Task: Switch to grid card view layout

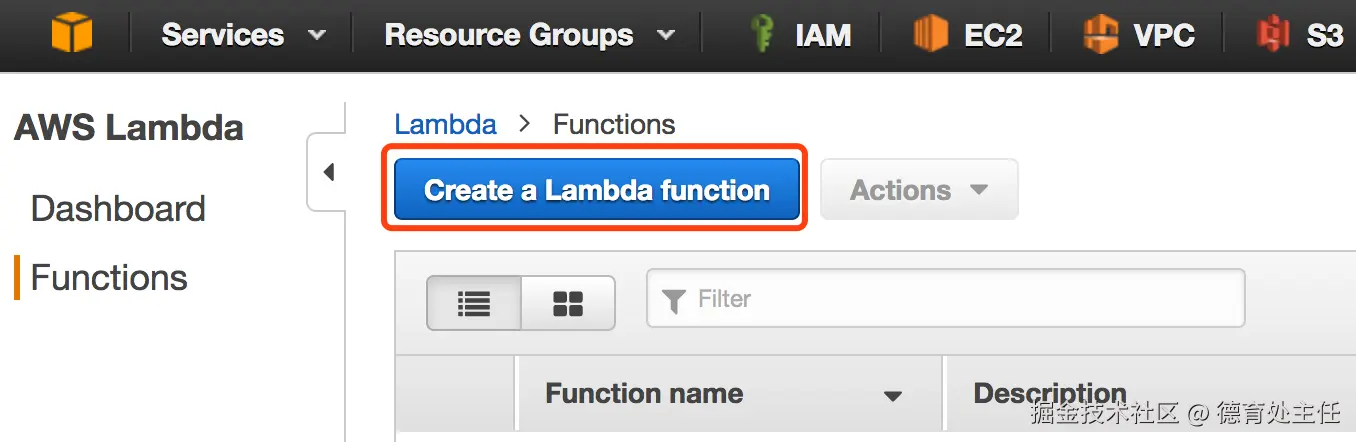Action: tap(568, 303)
